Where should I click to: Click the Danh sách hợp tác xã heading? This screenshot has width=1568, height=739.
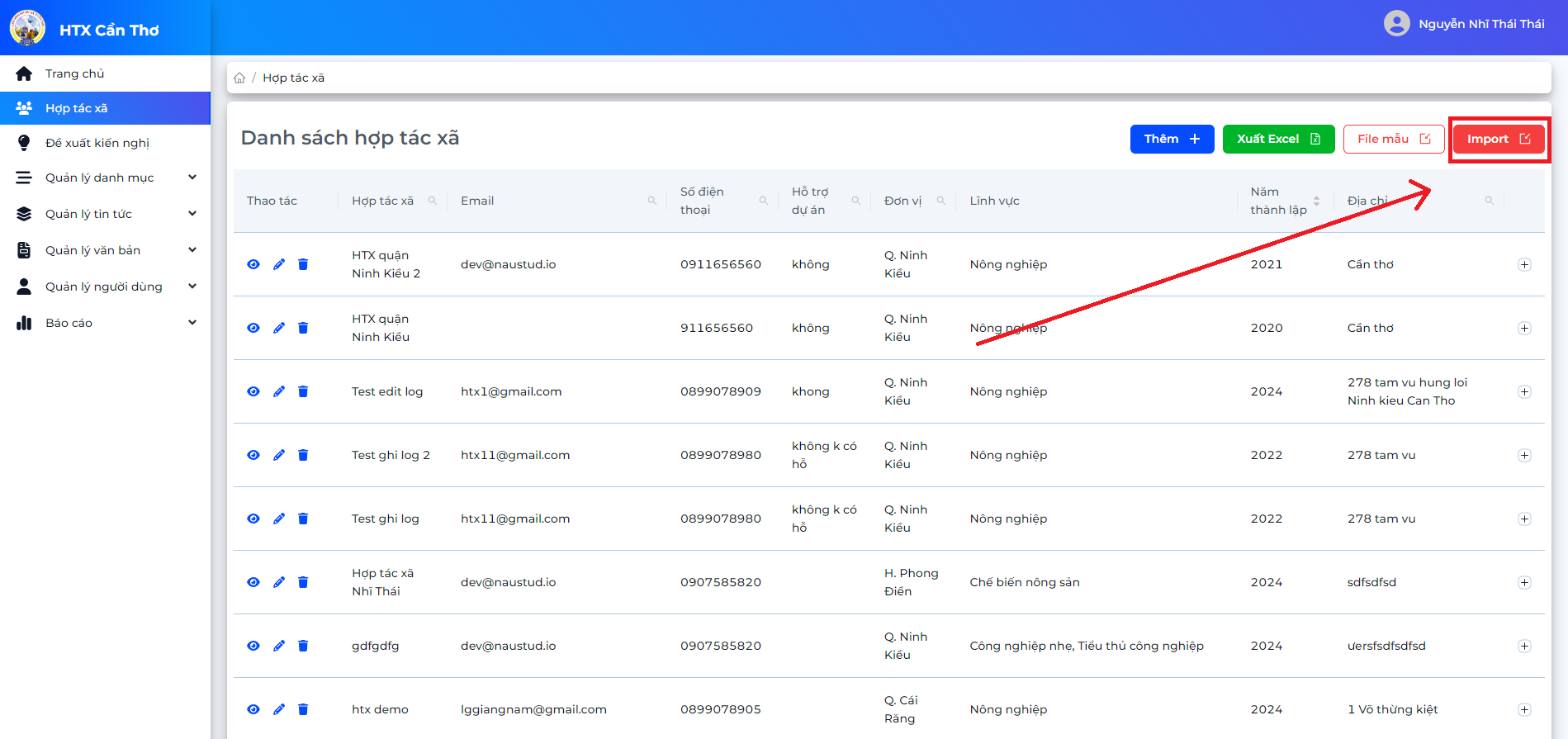pyautogui.click(x=350, y=138)
